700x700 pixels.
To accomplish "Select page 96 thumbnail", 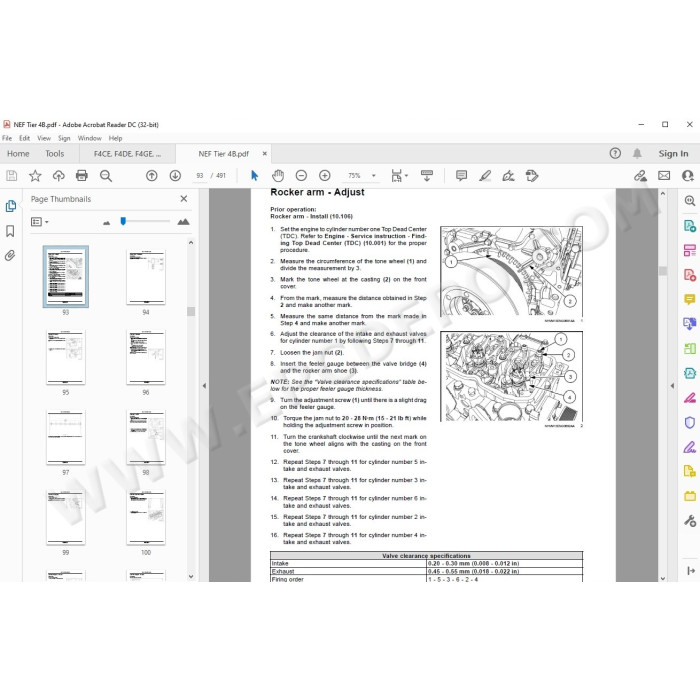I will point(146,357).
